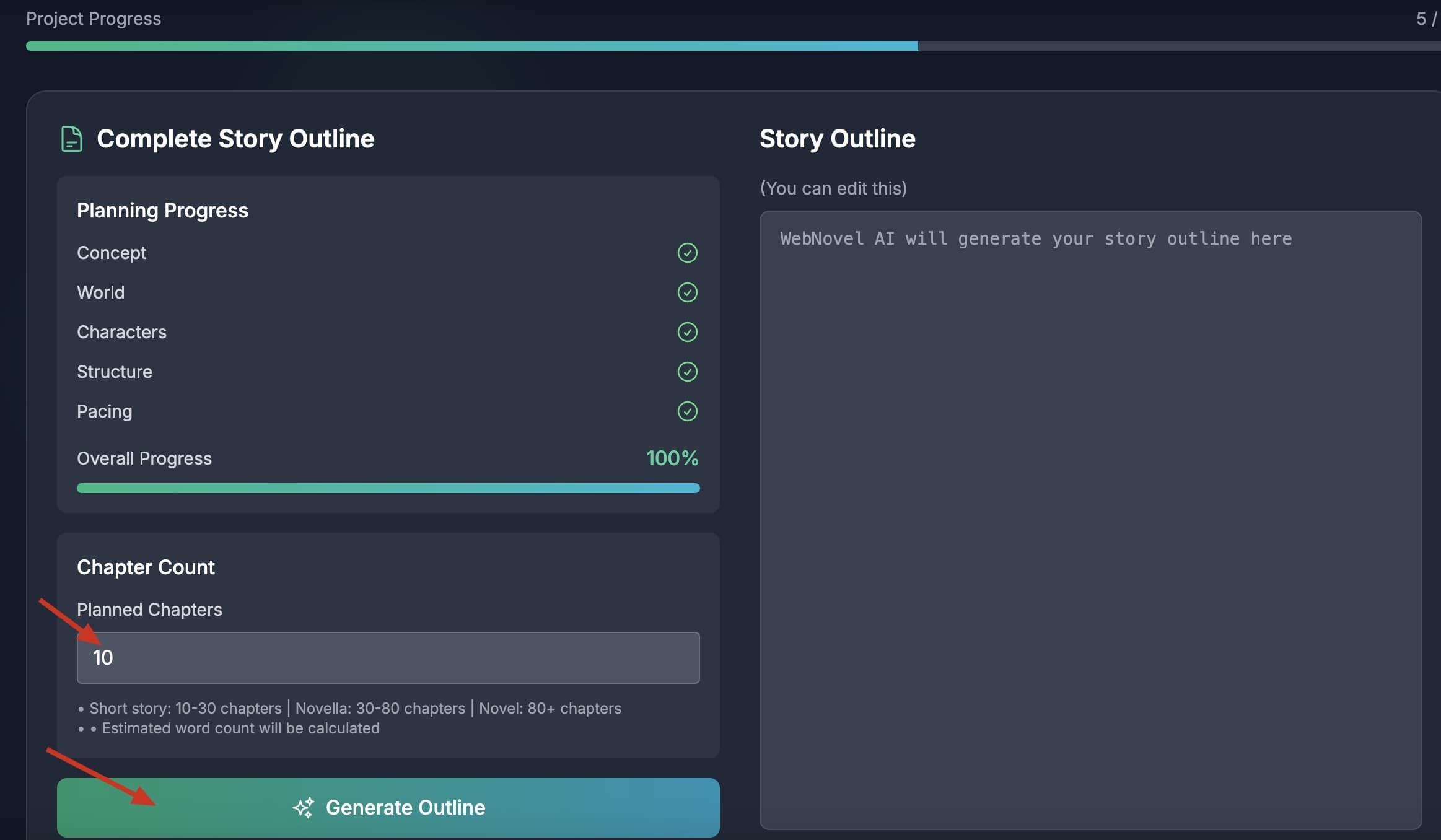The height and width of the screenshot is (840, 1441).
Task: Click the Chapter Count heading
Action: (146, 567)
